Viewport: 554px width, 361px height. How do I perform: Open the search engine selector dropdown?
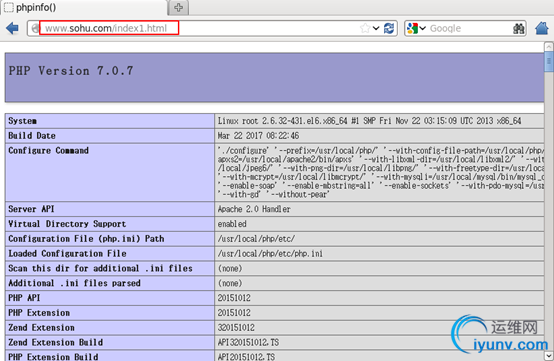click(416, 28)
